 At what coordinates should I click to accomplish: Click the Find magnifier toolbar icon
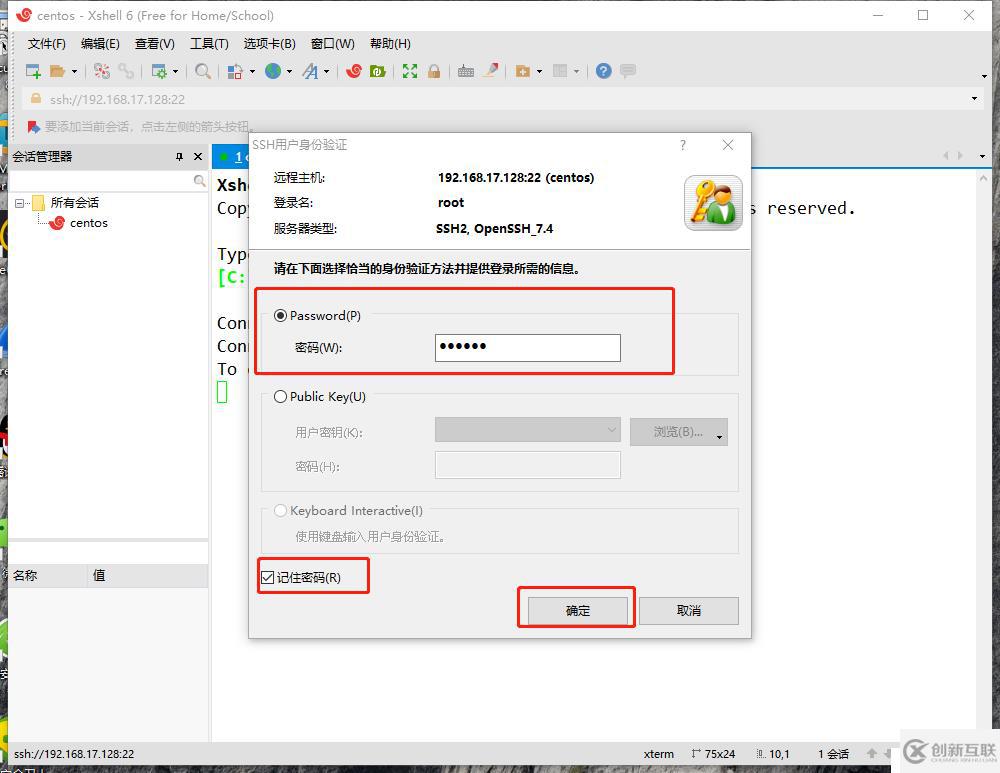tap(203, 71)
